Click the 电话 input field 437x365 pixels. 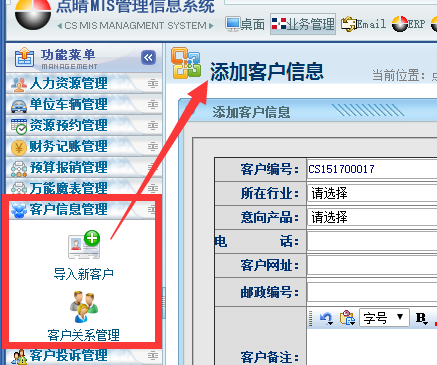coord(372,241)
